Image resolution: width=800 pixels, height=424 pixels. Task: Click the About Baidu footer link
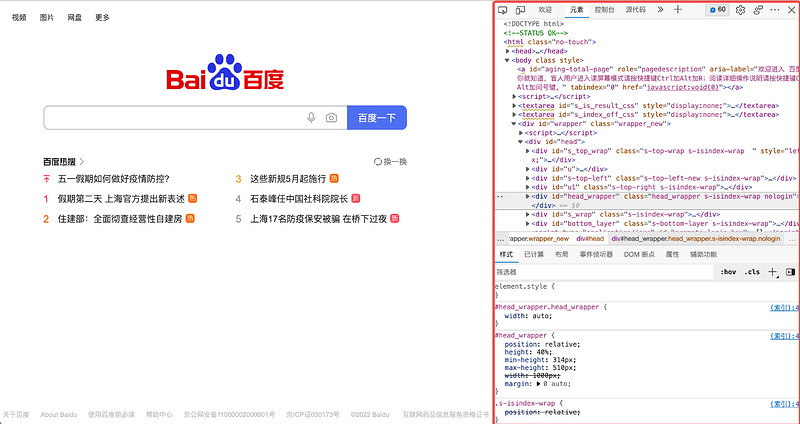(58, 414)
